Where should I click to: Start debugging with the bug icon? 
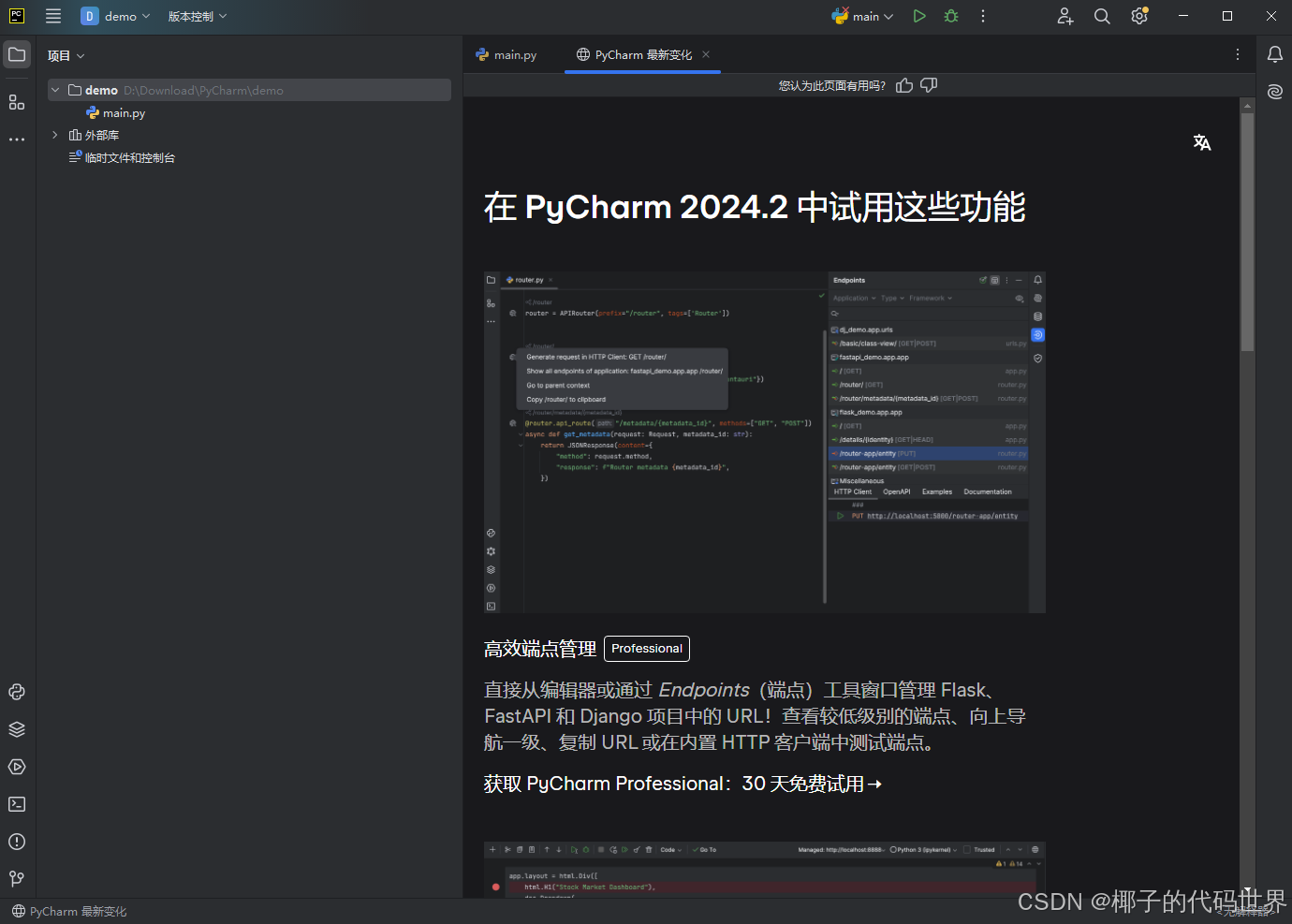[x=951, y=16]
